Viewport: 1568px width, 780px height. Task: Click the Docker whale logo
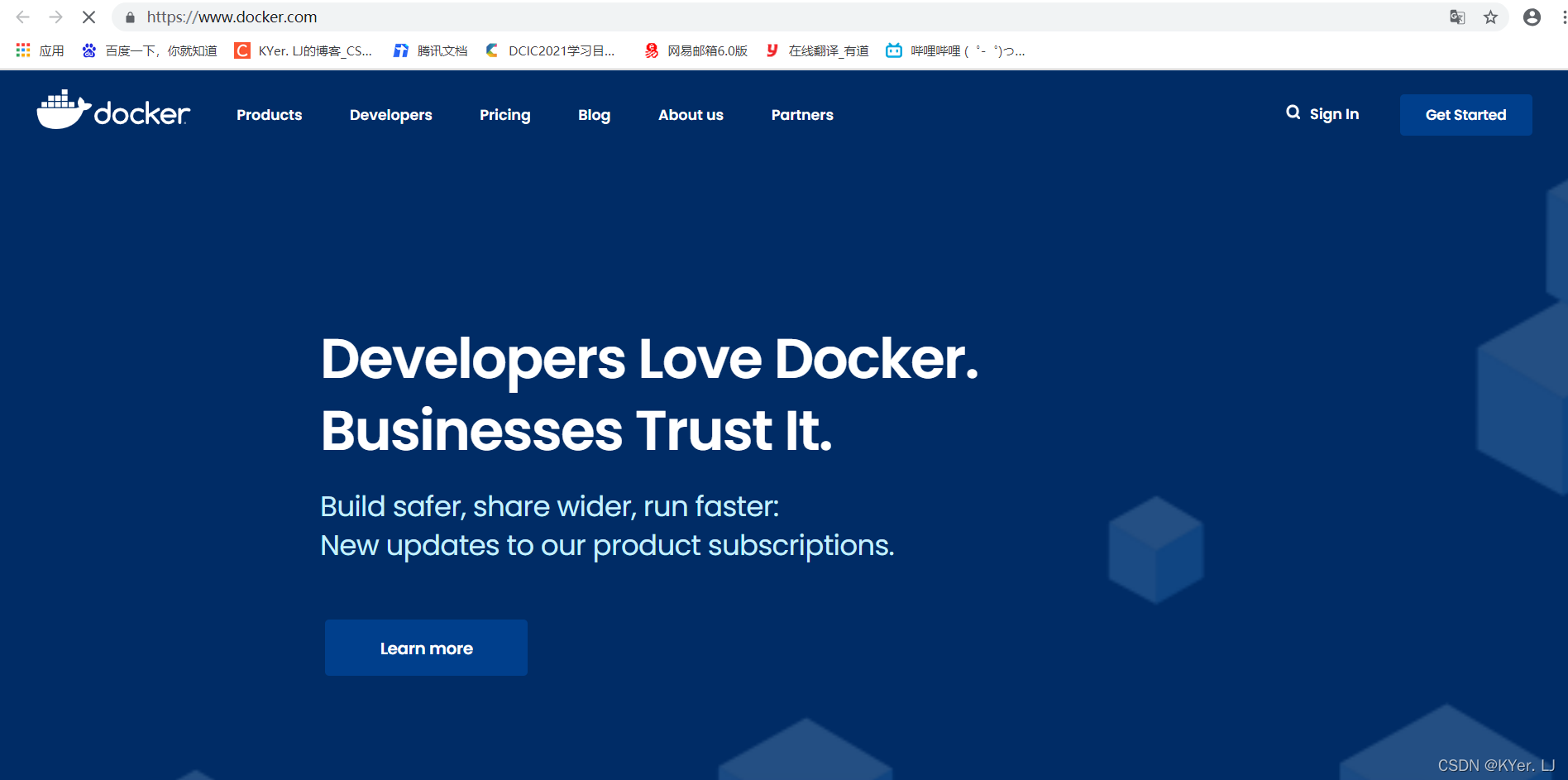pyautogui.click(x=113, y=110)
